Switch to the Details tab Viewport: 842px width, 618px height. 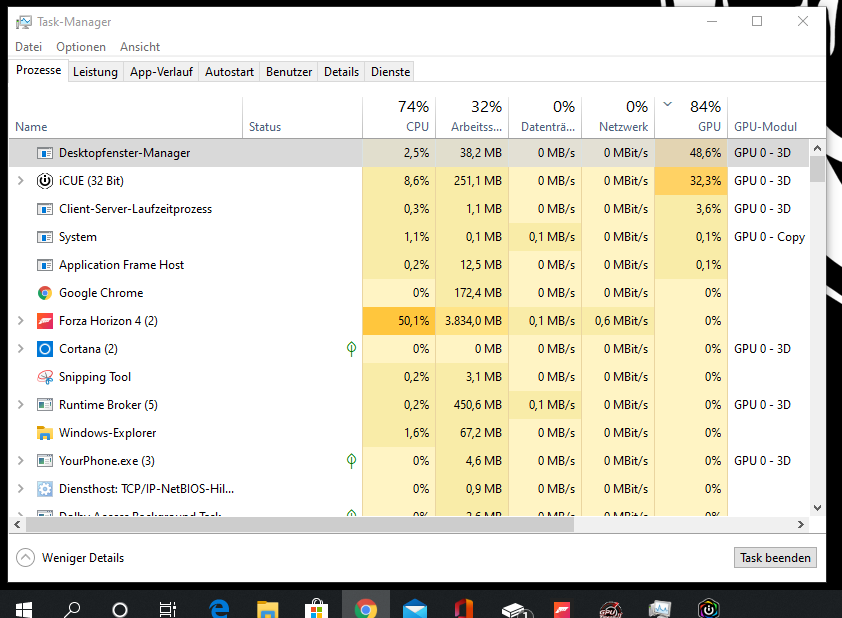[x=342, y=72]
